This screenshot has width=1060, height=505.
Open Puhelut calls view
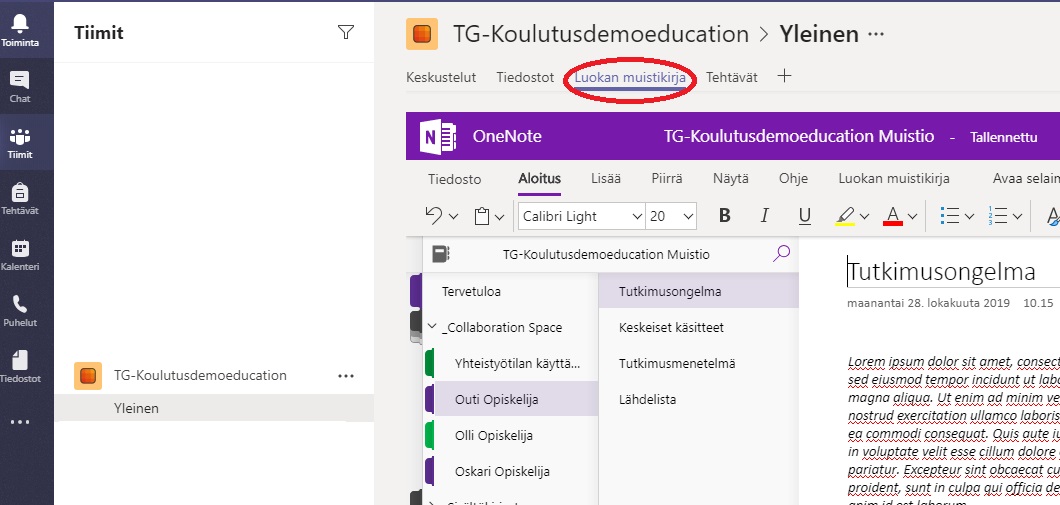pos(20,311)
